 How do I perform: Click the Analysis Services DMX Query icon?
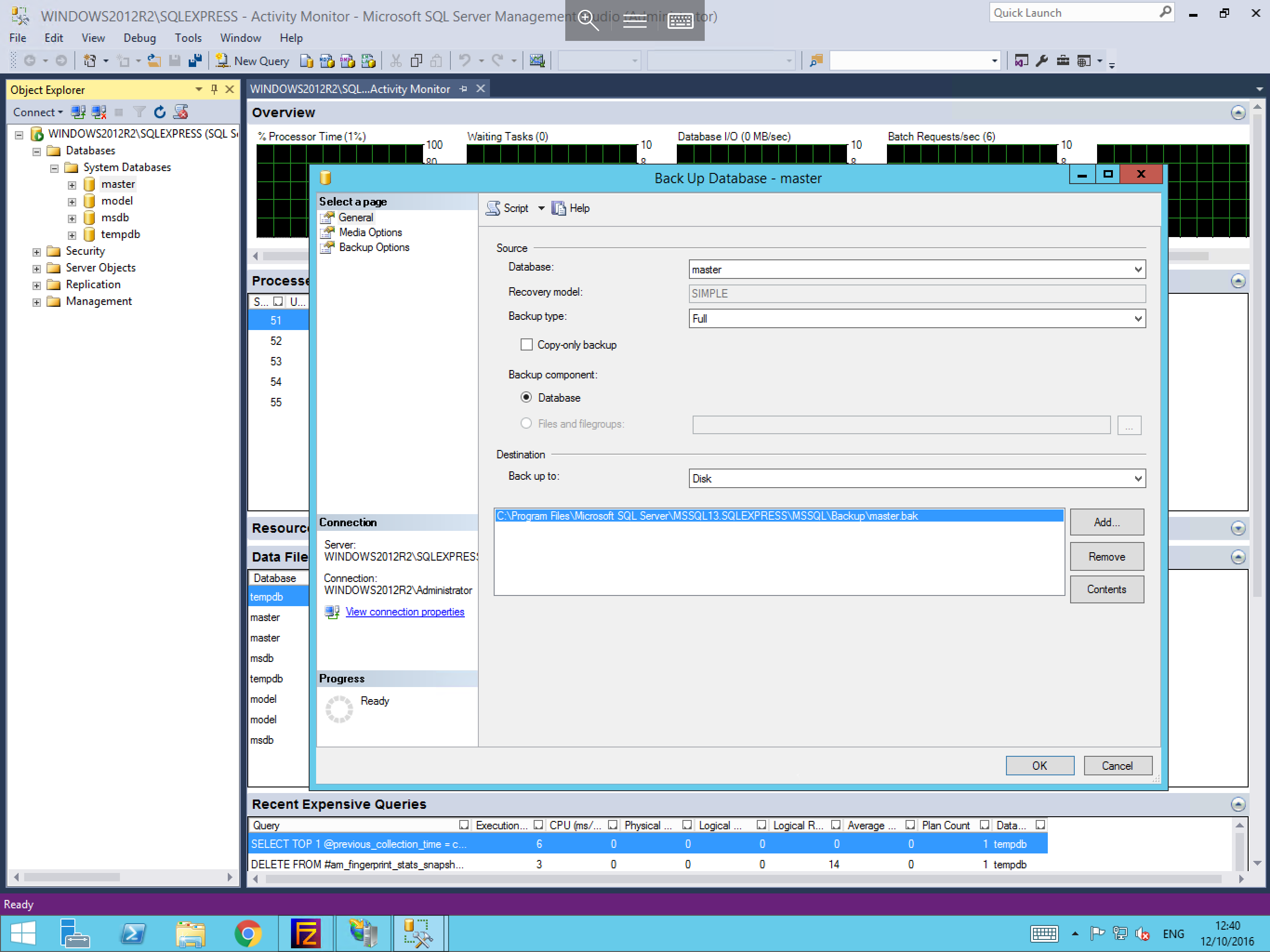click(x=347, y=61)
